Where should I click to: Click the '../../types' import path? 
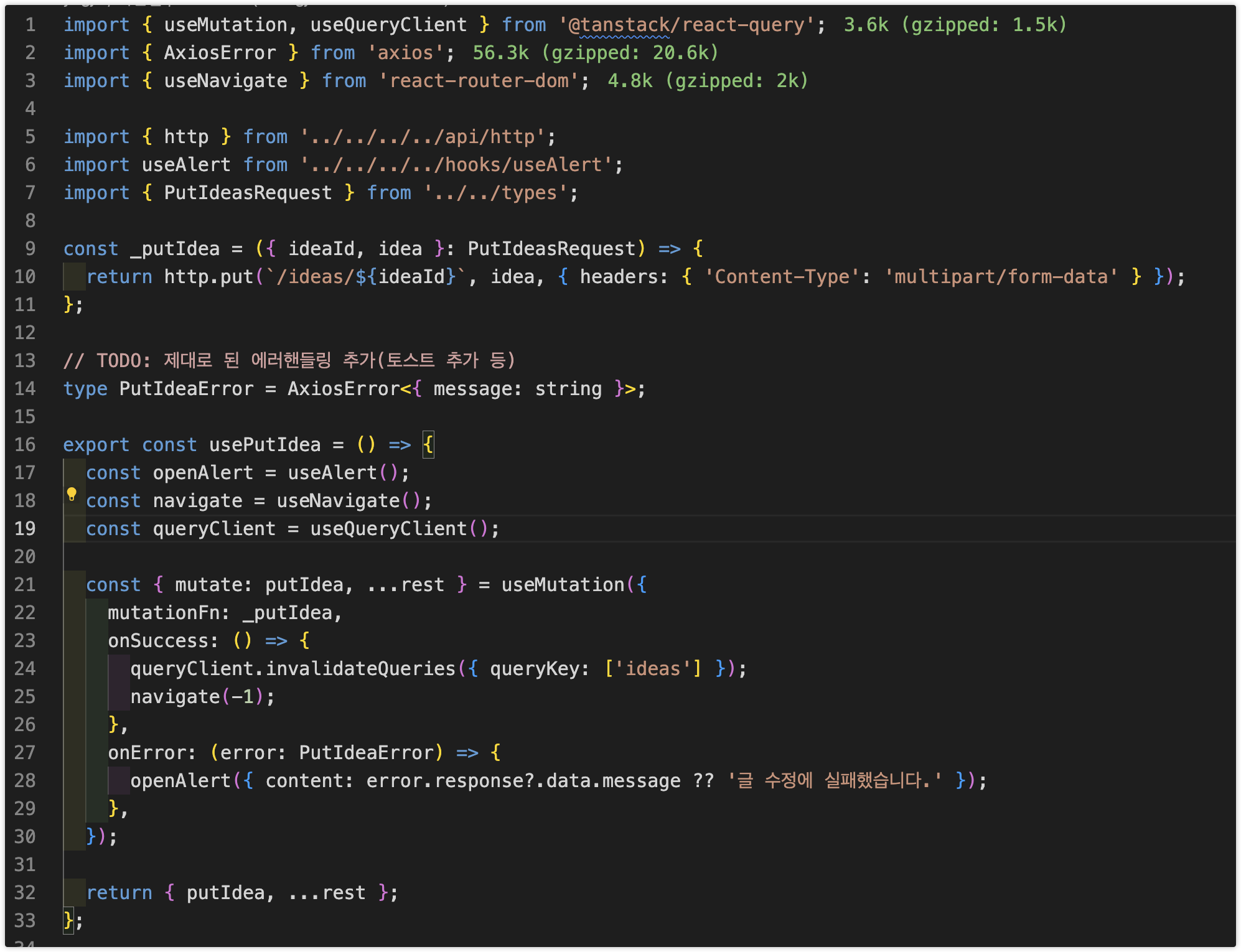click(495, 193)
